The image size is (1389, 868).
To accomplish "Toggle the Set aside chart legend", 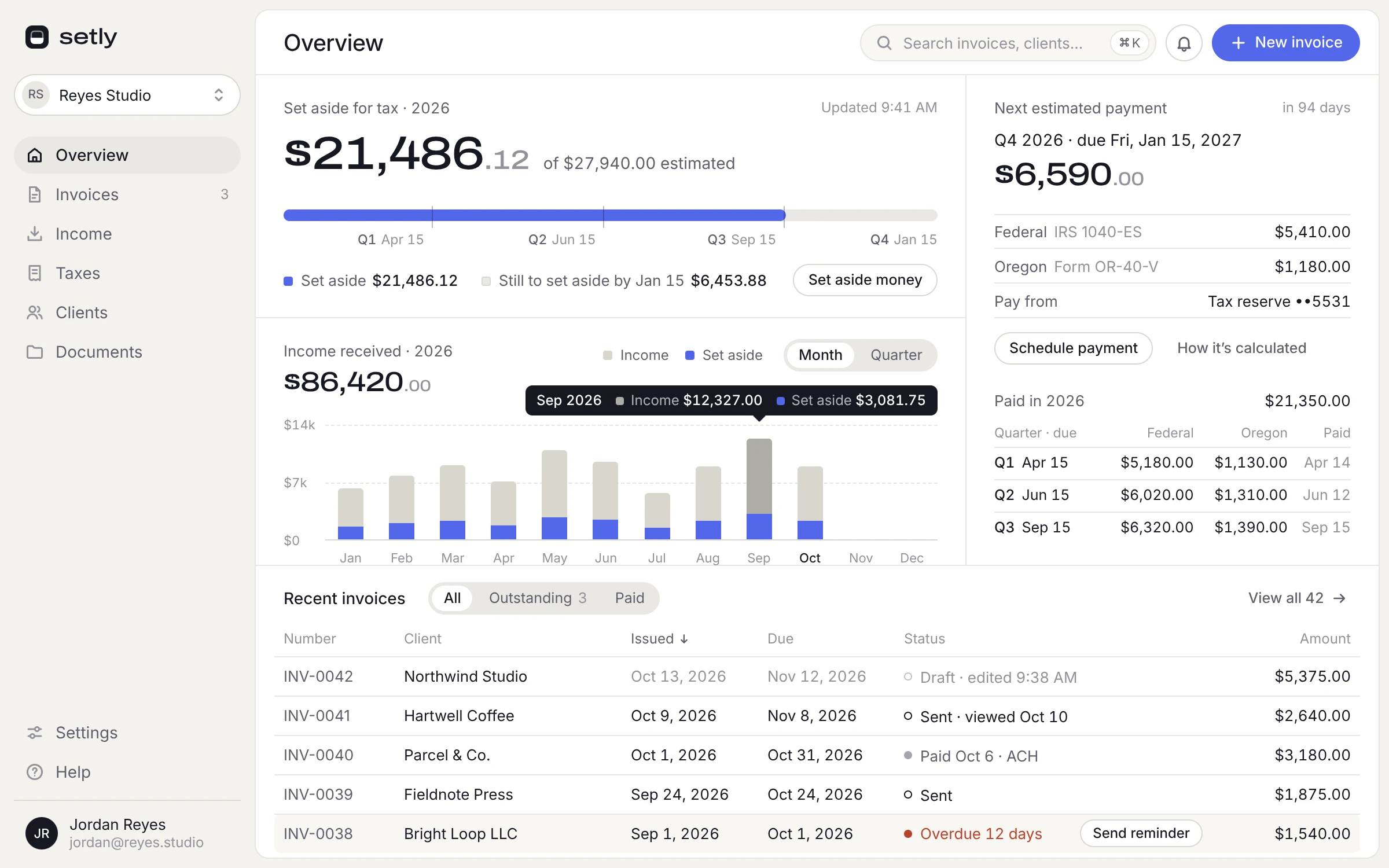I will (723, 355).
